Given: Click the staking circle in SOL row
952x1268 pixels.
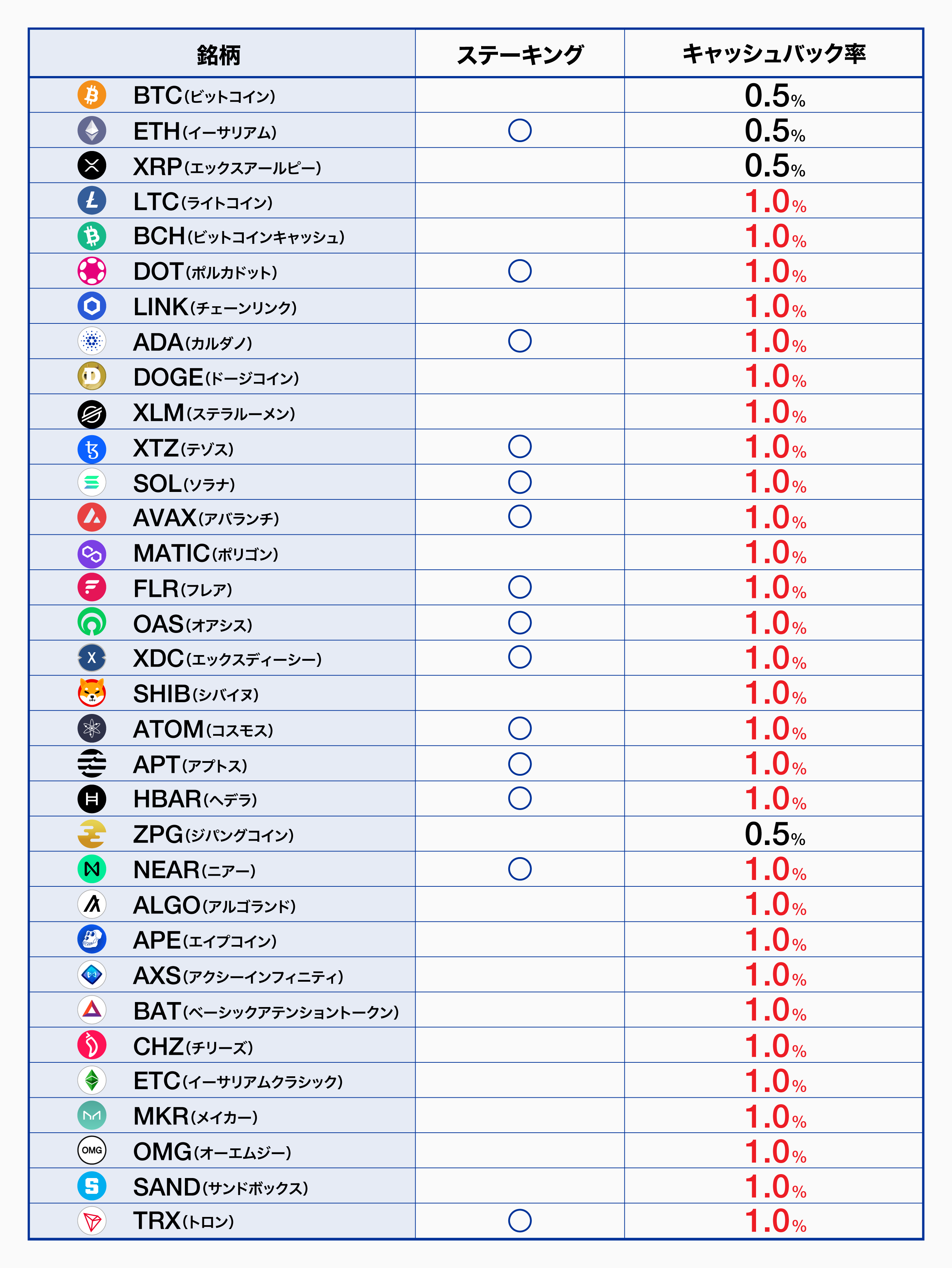Looking at the screenshot, I should pos(519,482).
